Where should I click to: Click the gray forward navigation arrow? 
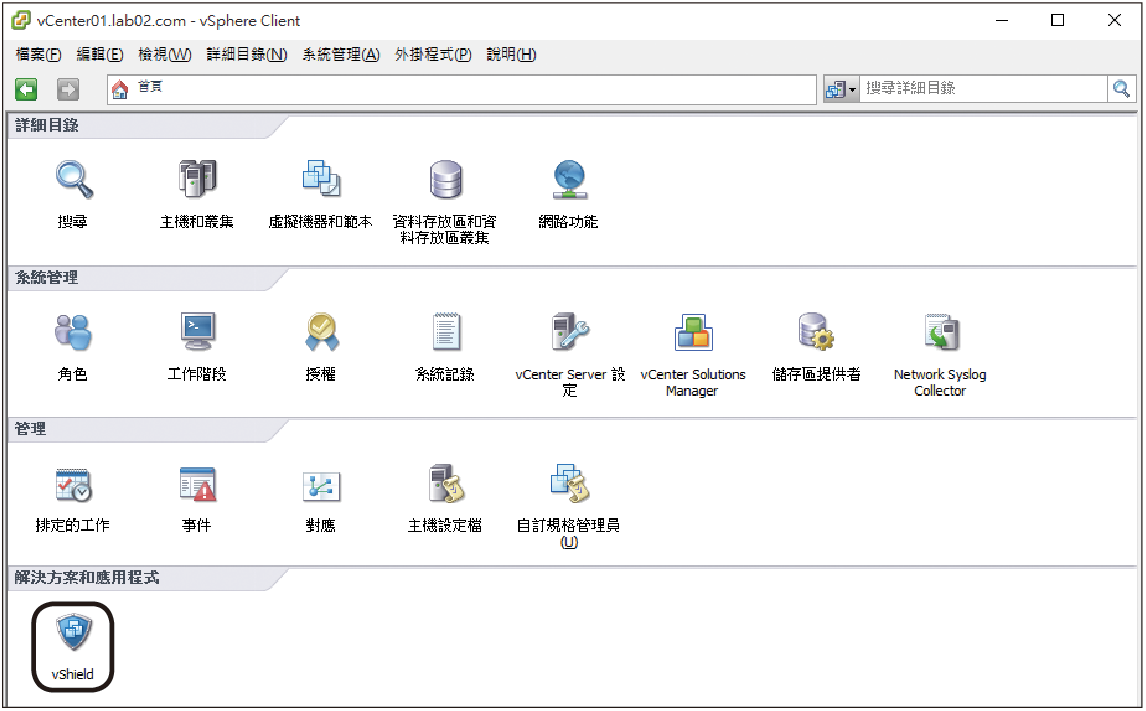click(x=68, y=90)
